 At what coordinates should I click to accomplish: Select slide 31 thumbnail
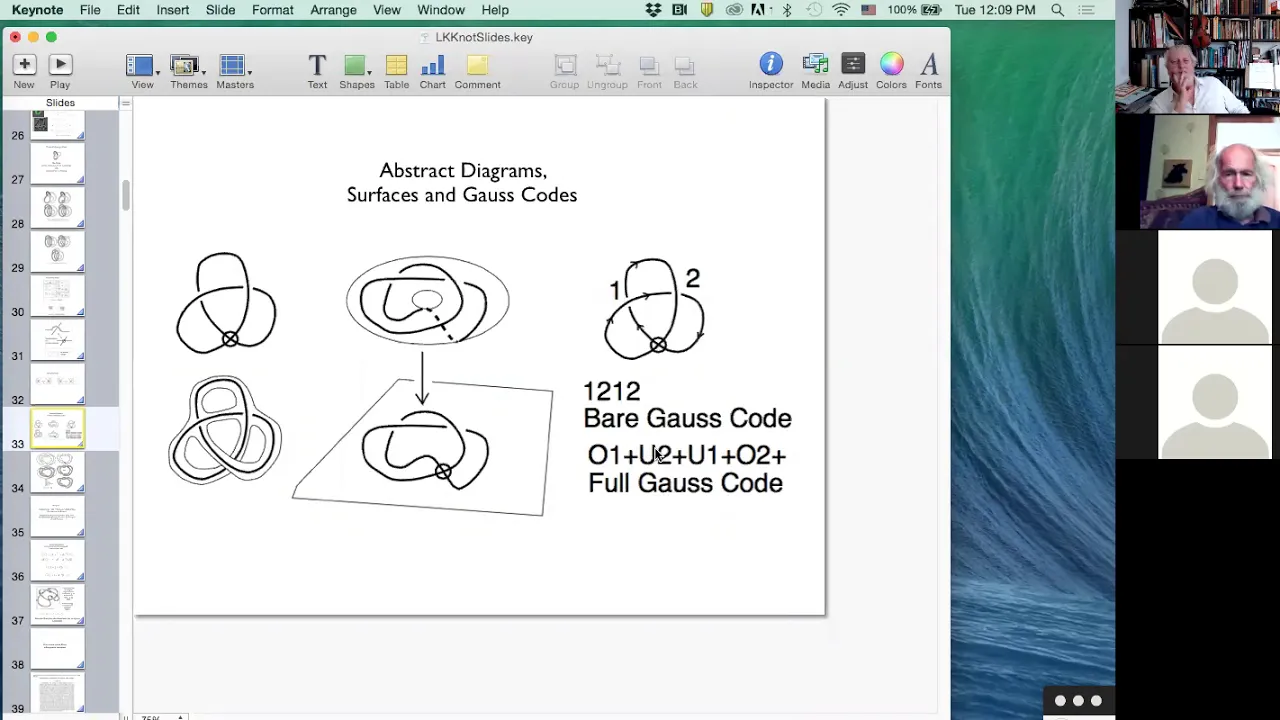pyautogui.click(x=57, y=339)
